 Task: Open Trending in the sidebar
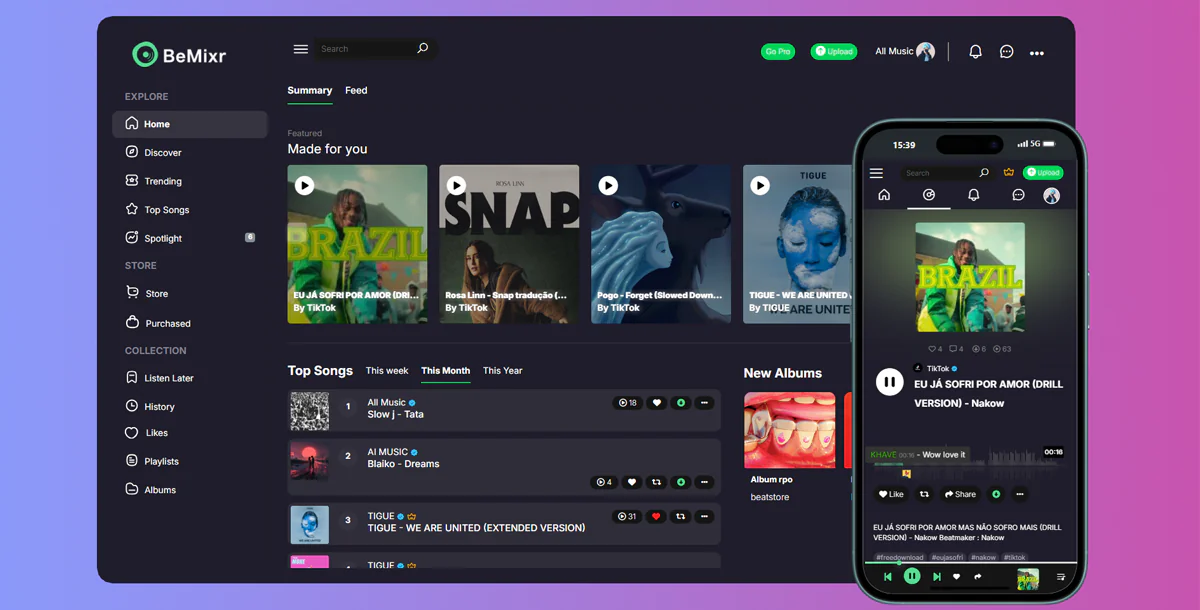[x=162, y=181]
